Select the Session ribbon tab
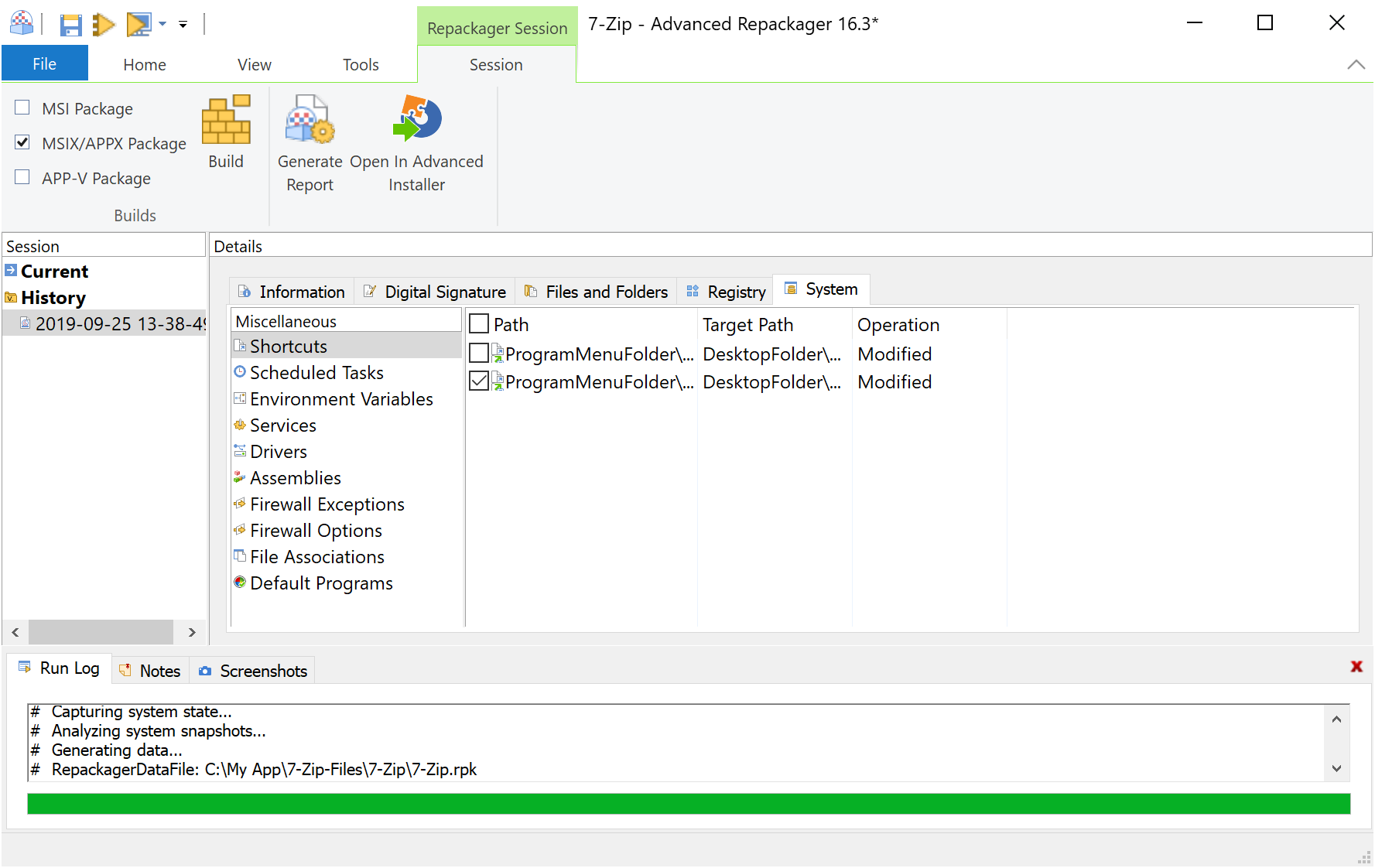The width and height of the screenshot is (1375, 868). pos(496,65)
